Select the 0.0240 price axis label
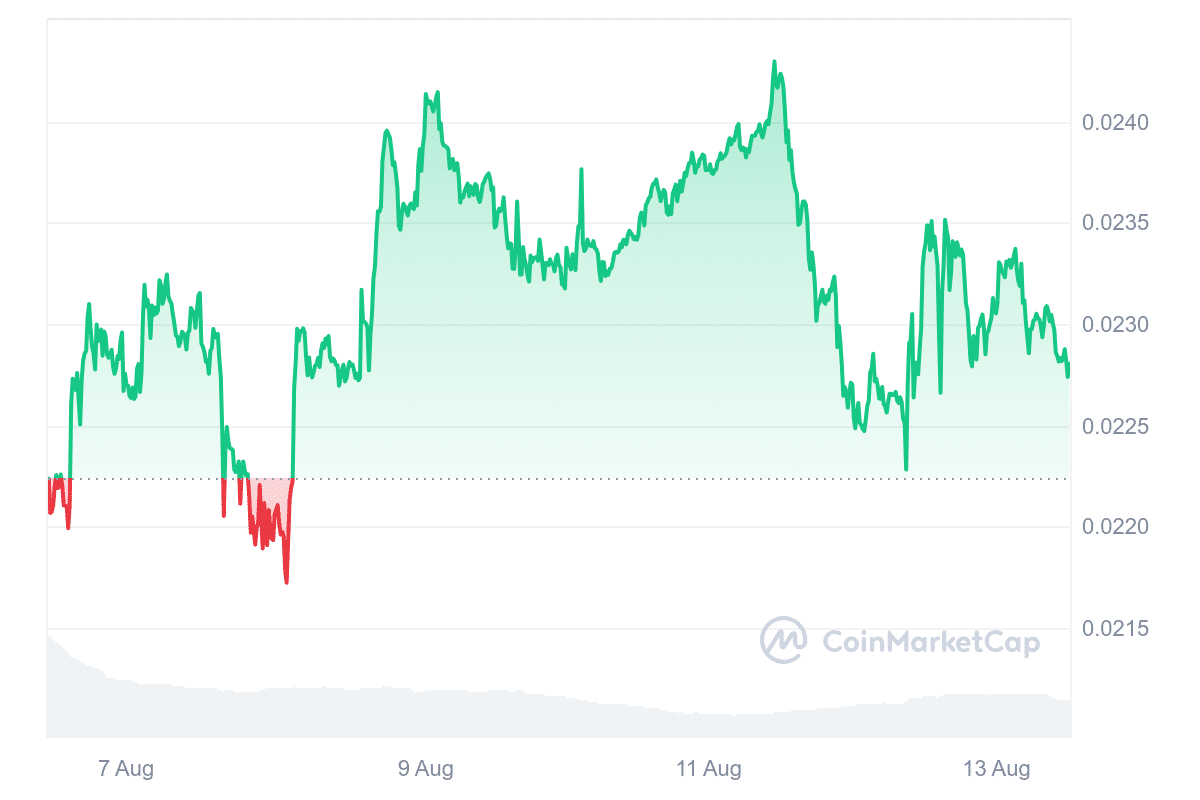Screen dimensions: 1200x800 (x=1115, y=123)
